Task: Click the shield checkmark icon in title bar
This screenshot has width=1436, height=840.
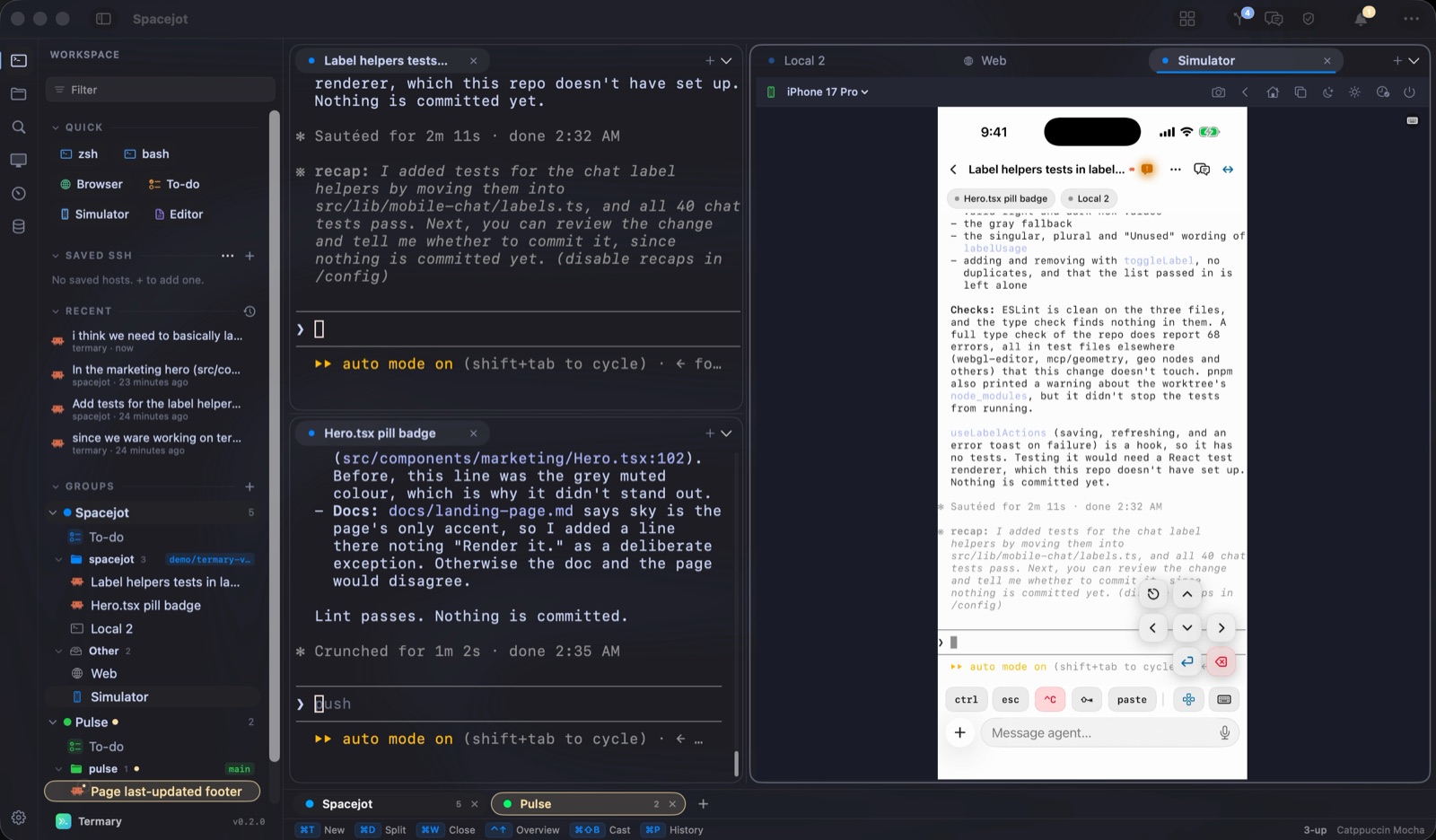Action: pyautogui.click(x=1309, y=19)
